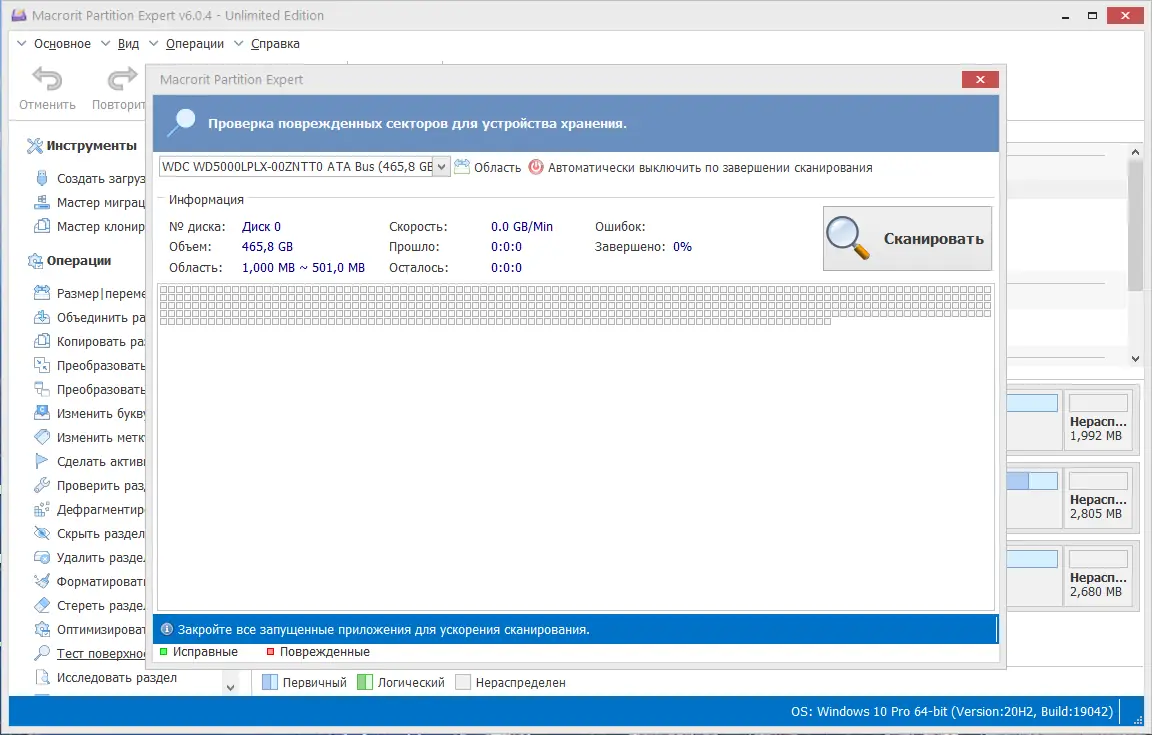Screen dimensions: 1152x735
Task: Click the Удалить раздел icon
Action: click(x=42, y=557)
